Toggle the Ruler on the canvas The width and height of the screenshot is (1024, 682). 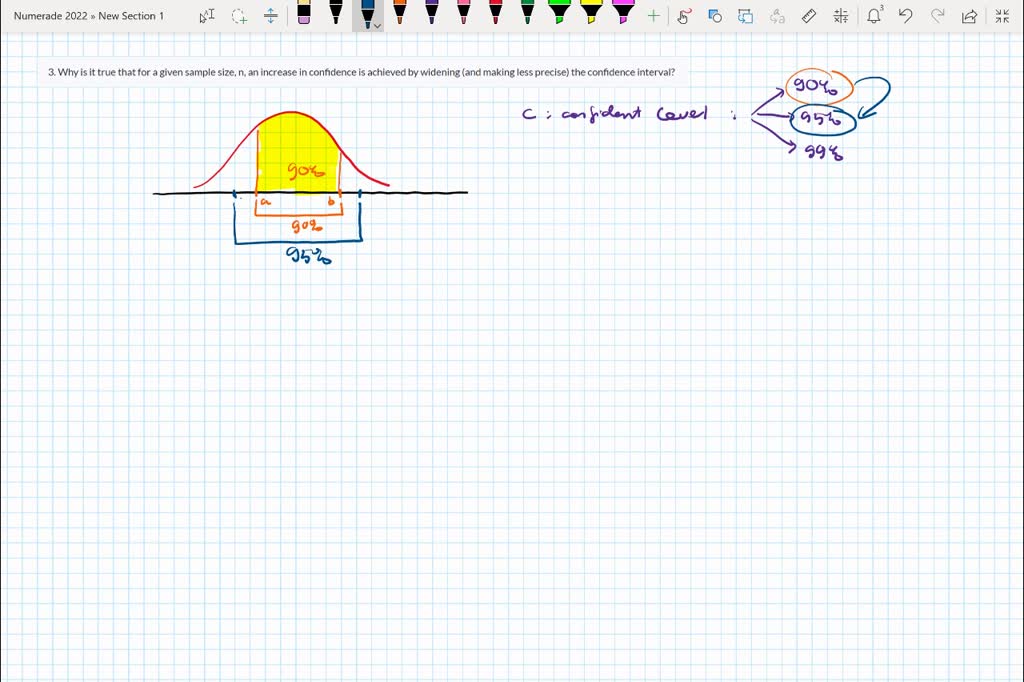[809, 16]
